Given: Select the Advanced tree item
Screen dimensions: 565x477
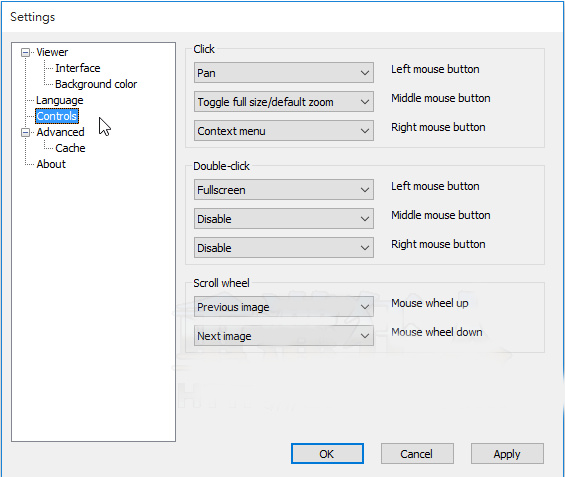Looking at the screenshot, I should [61, 132].
